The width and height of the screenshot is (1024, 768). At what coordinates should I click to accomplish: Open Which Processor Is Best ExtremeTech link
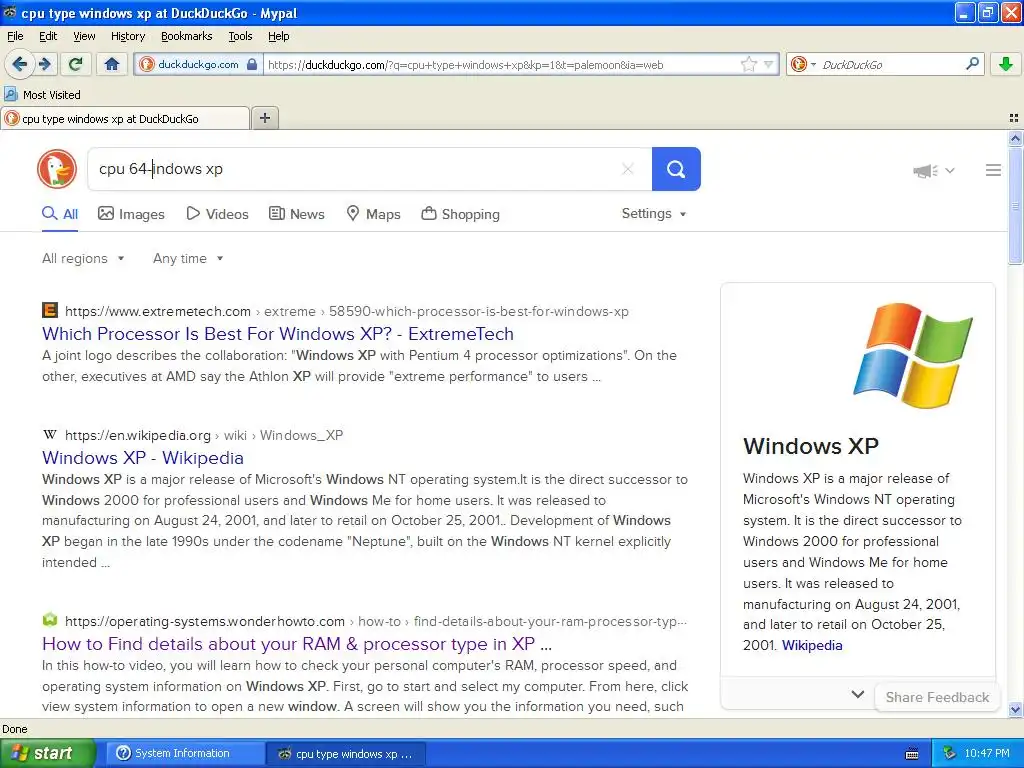pyautogui.click(x=278, y=334)
